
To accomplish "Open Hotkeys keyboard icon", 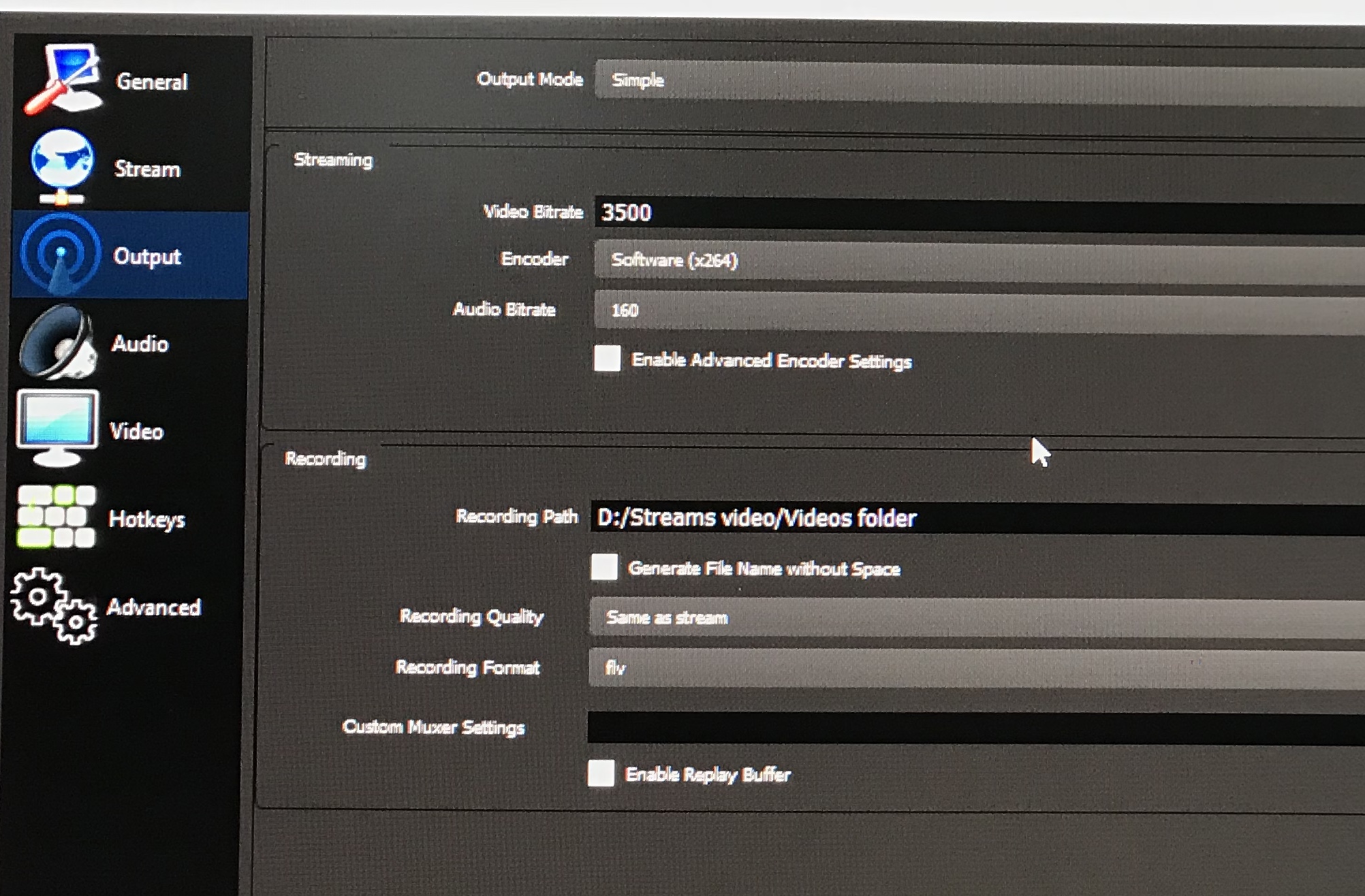I will [x=56, y=517].
